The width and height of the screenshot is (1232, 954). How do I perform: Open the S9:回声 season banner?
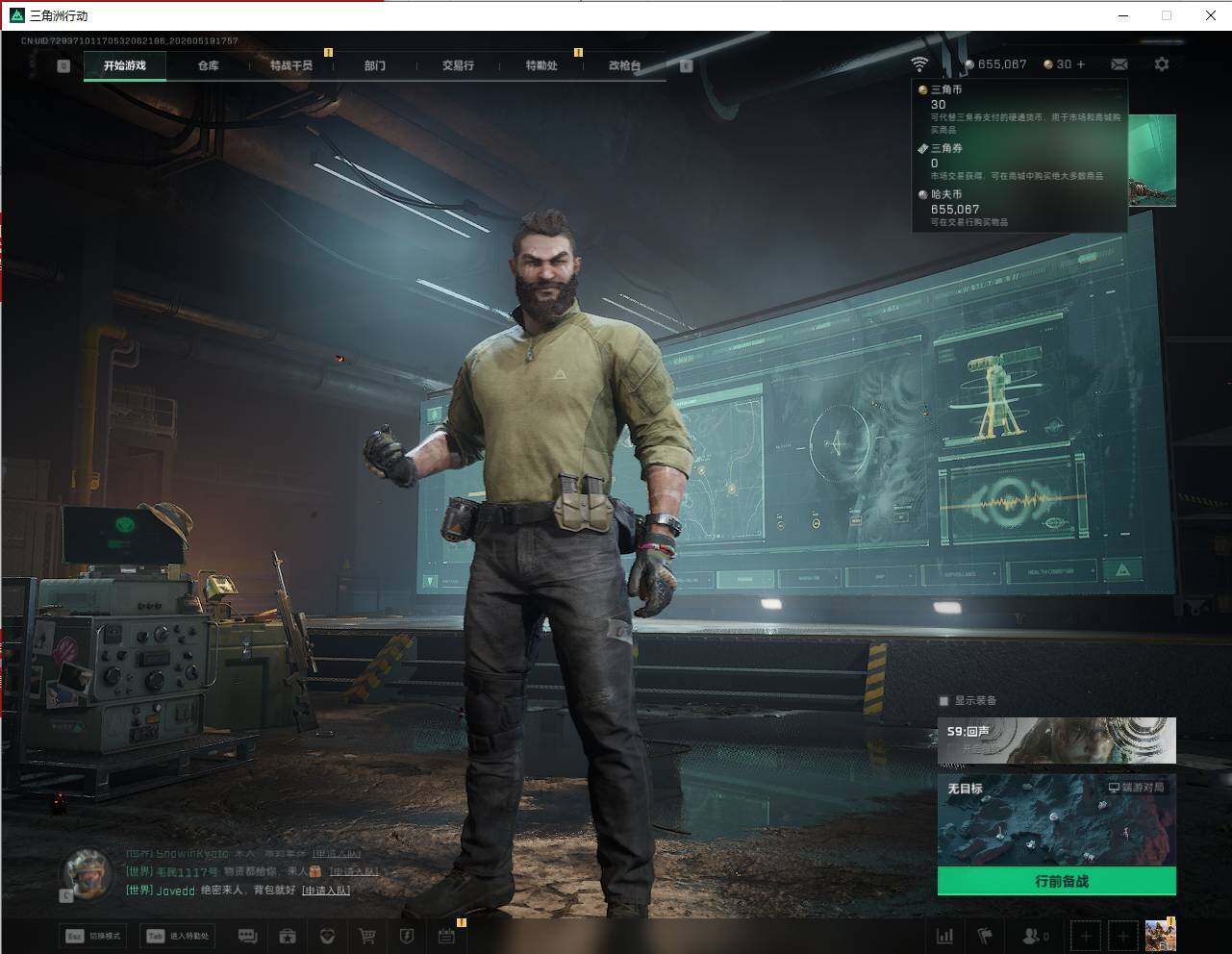1057,741
